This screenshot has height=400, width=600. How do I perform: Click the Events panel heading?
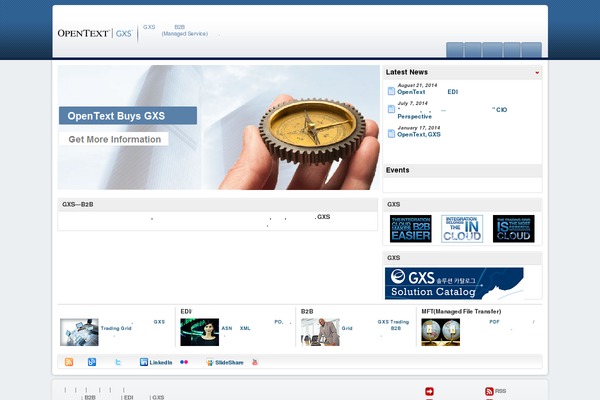pyautogui.click(x=398, y=170)
